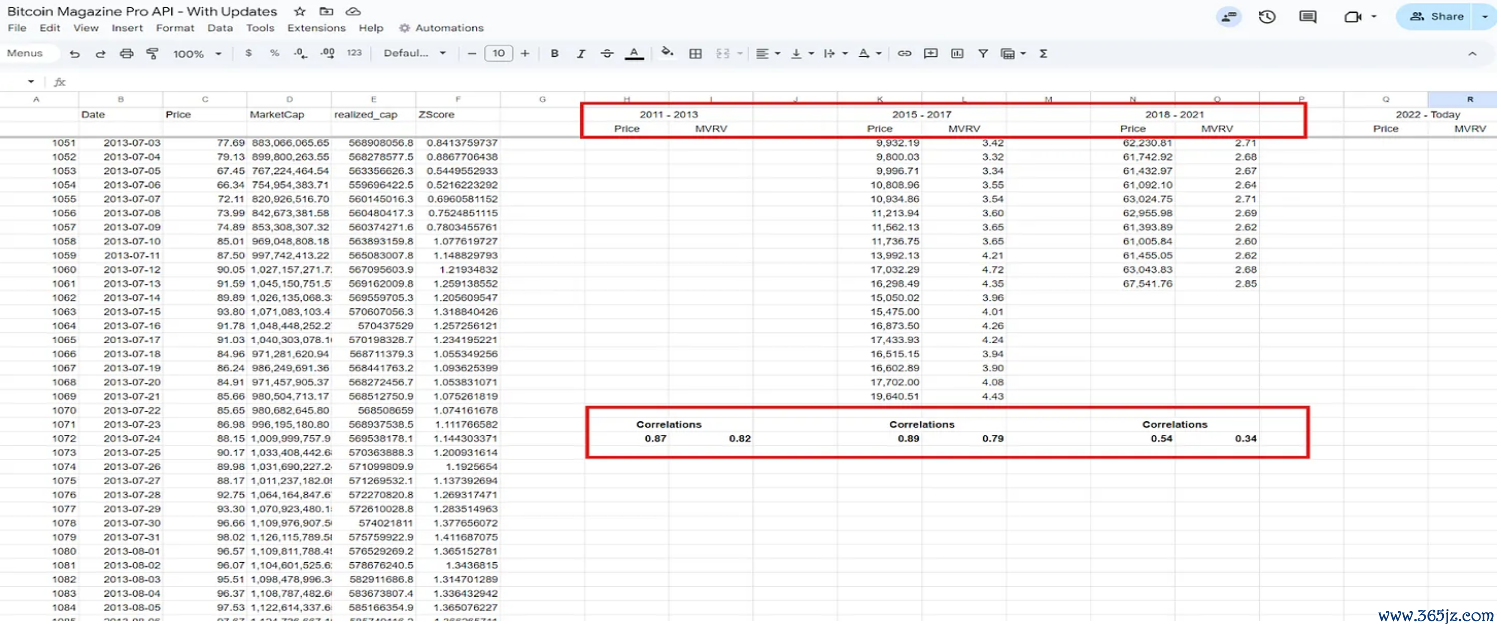The width and height of the screenshot is (1501, 631).
Task: Activate the paint format tool
Action: coord(152,54)
